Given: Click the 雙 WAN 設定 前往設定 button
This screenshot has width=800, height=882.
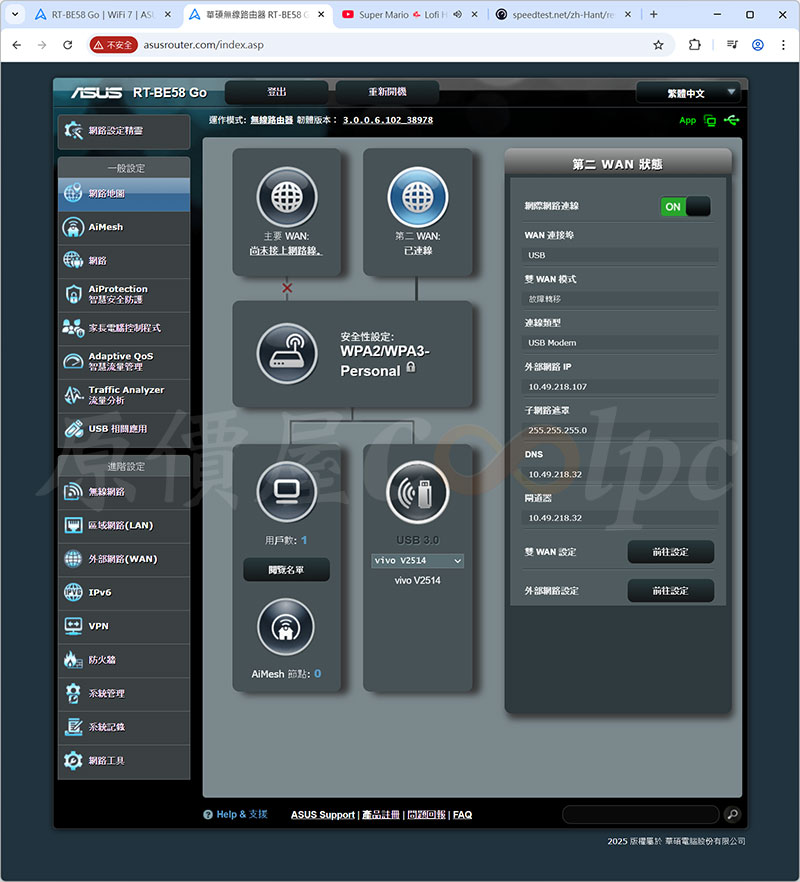Looking at the screenshot, I should 670,552.
